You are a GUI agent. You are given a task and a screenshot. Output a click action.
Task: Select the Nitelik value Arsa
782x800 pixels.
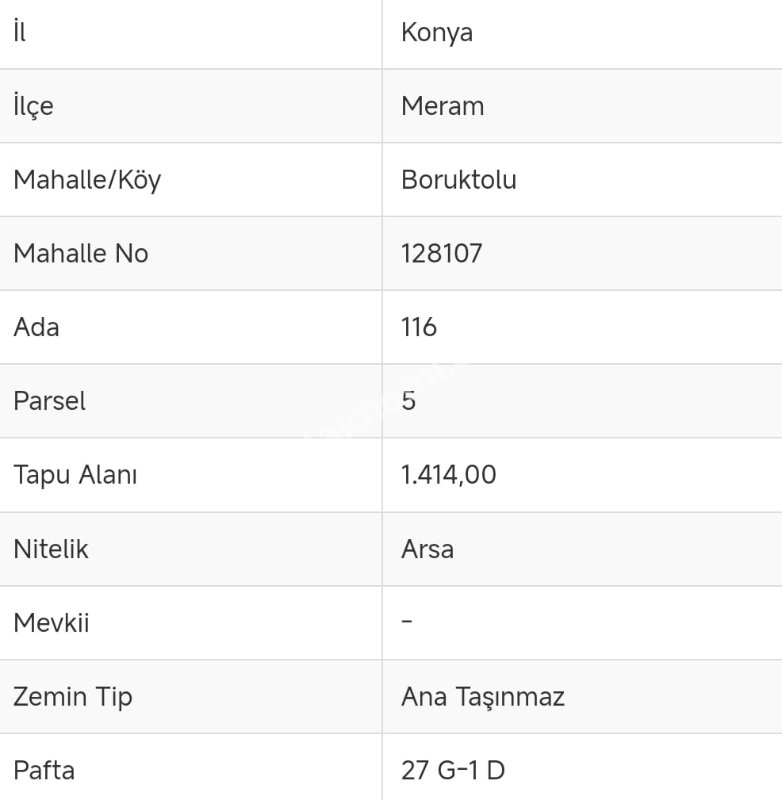tap(427, 549)
